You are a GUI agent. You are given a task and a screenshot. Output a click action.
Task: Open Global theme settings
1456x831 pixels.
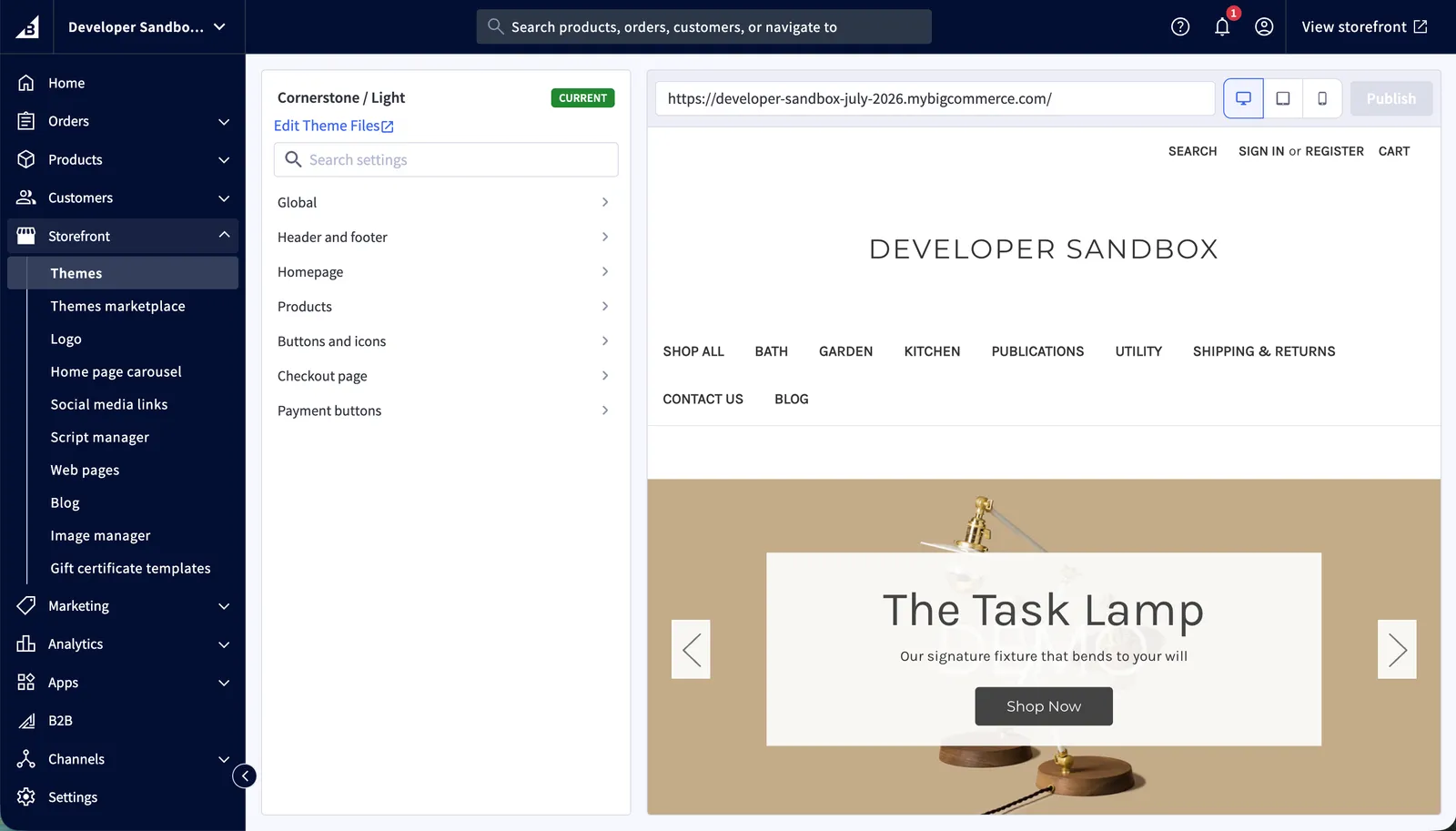point(445,202)
